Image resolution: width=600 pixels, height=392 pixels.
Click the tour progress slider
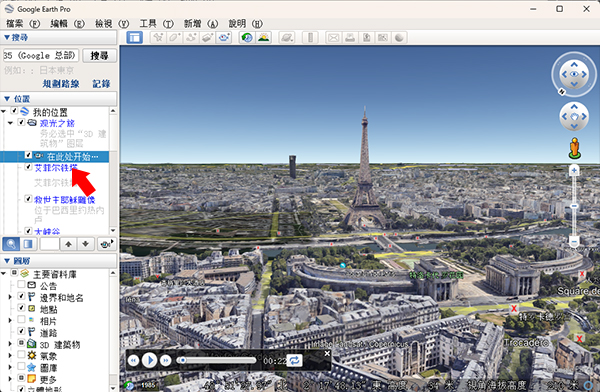[x=216, y=360]
